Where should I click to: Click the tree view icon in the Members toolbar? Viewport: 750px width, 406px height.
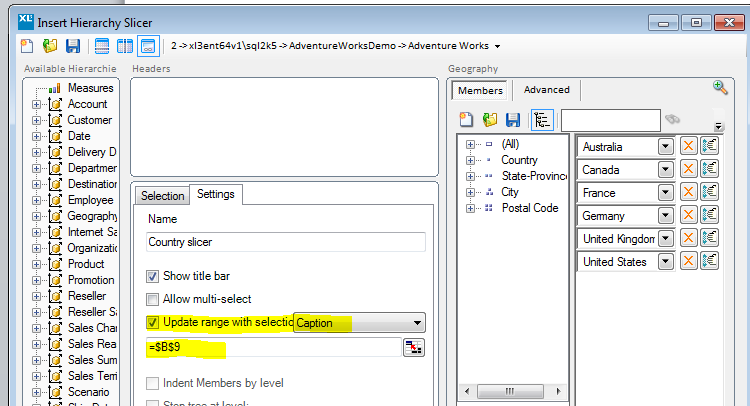(541, 120)
